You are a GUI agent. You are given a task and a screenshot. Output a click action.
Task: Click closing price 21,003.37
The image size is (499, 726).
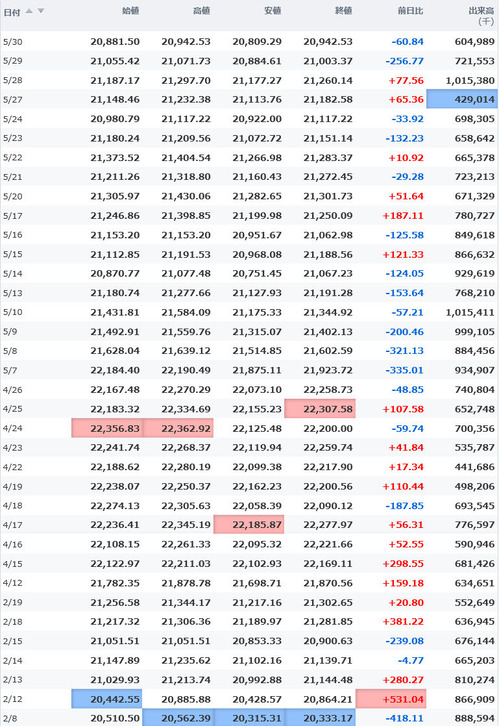pyautogui.click(x=328, y=61)
